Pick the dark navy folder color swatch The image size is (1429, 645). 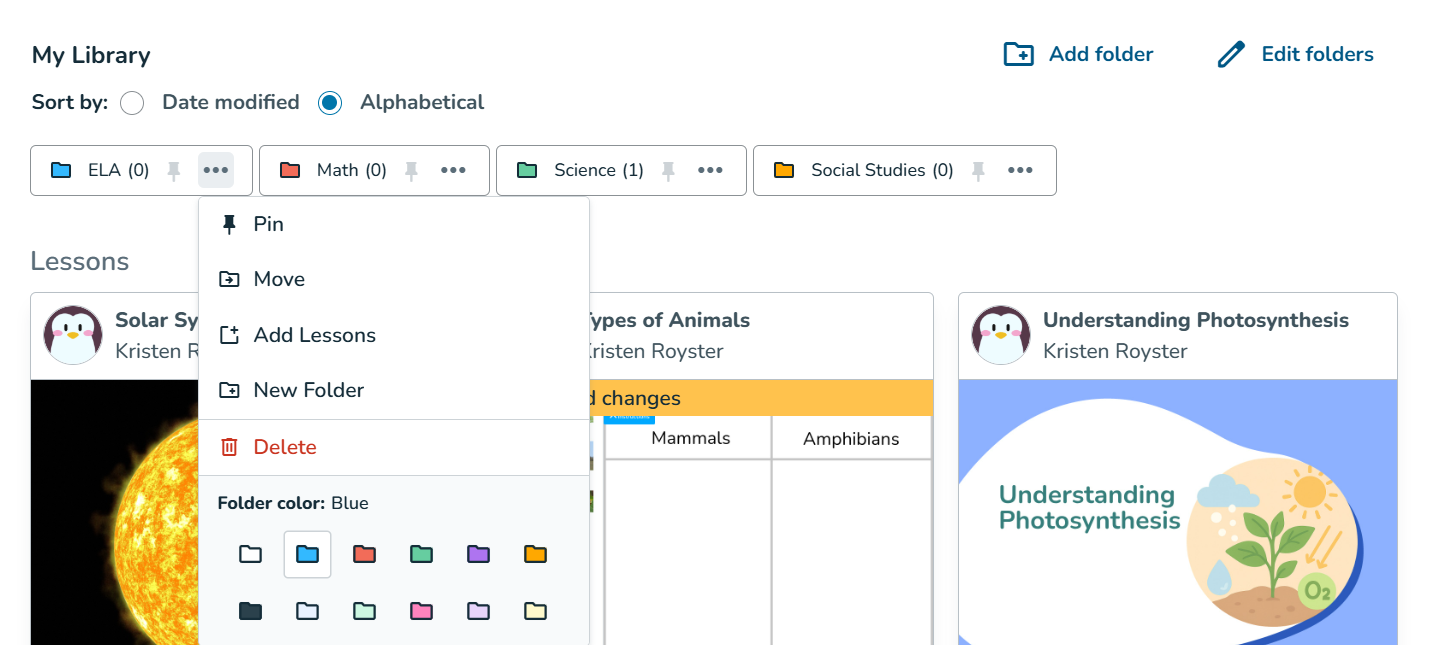point(250,611)
